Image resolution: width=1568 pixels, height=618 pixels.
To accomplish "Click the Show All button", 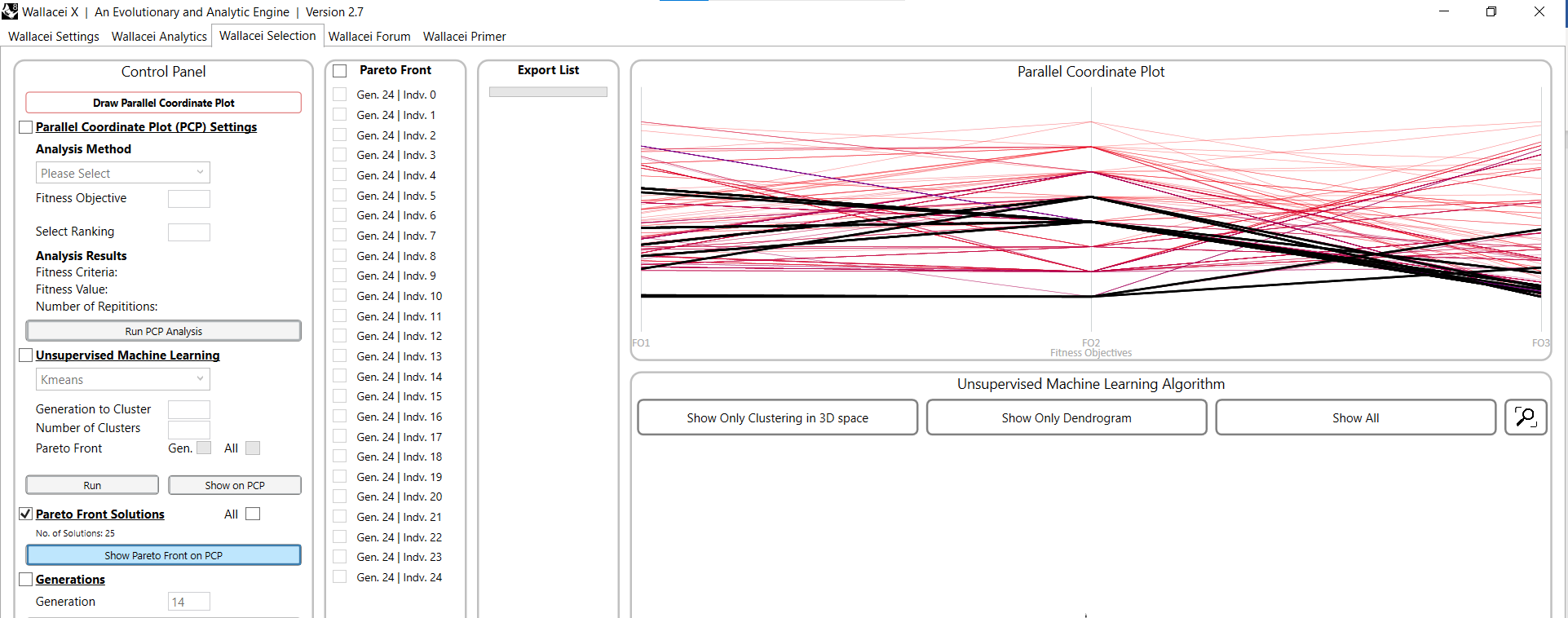I will tap(1355, 417).
